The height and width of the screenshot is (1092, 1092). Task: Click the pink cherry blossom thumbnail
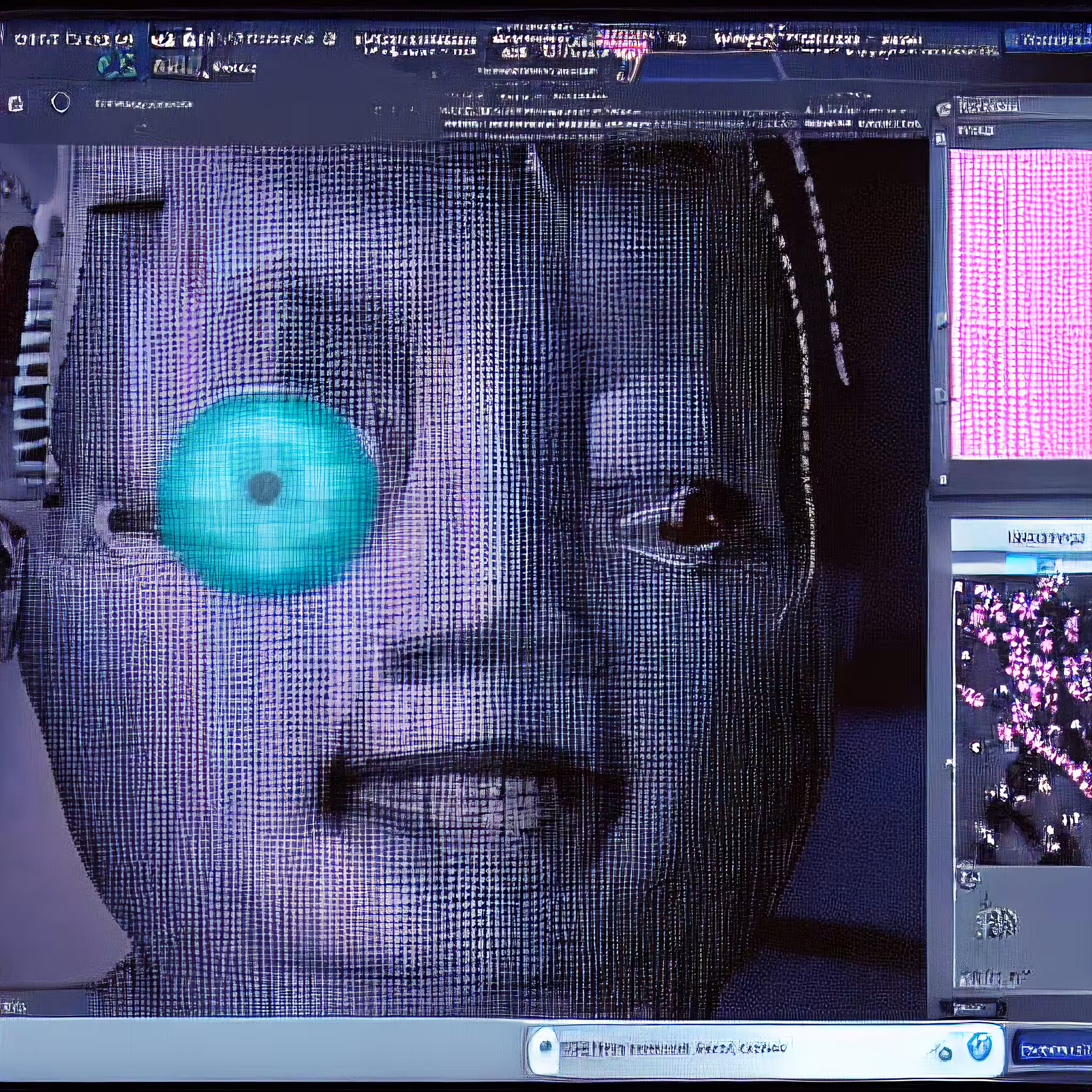(x=1023, y=721)
